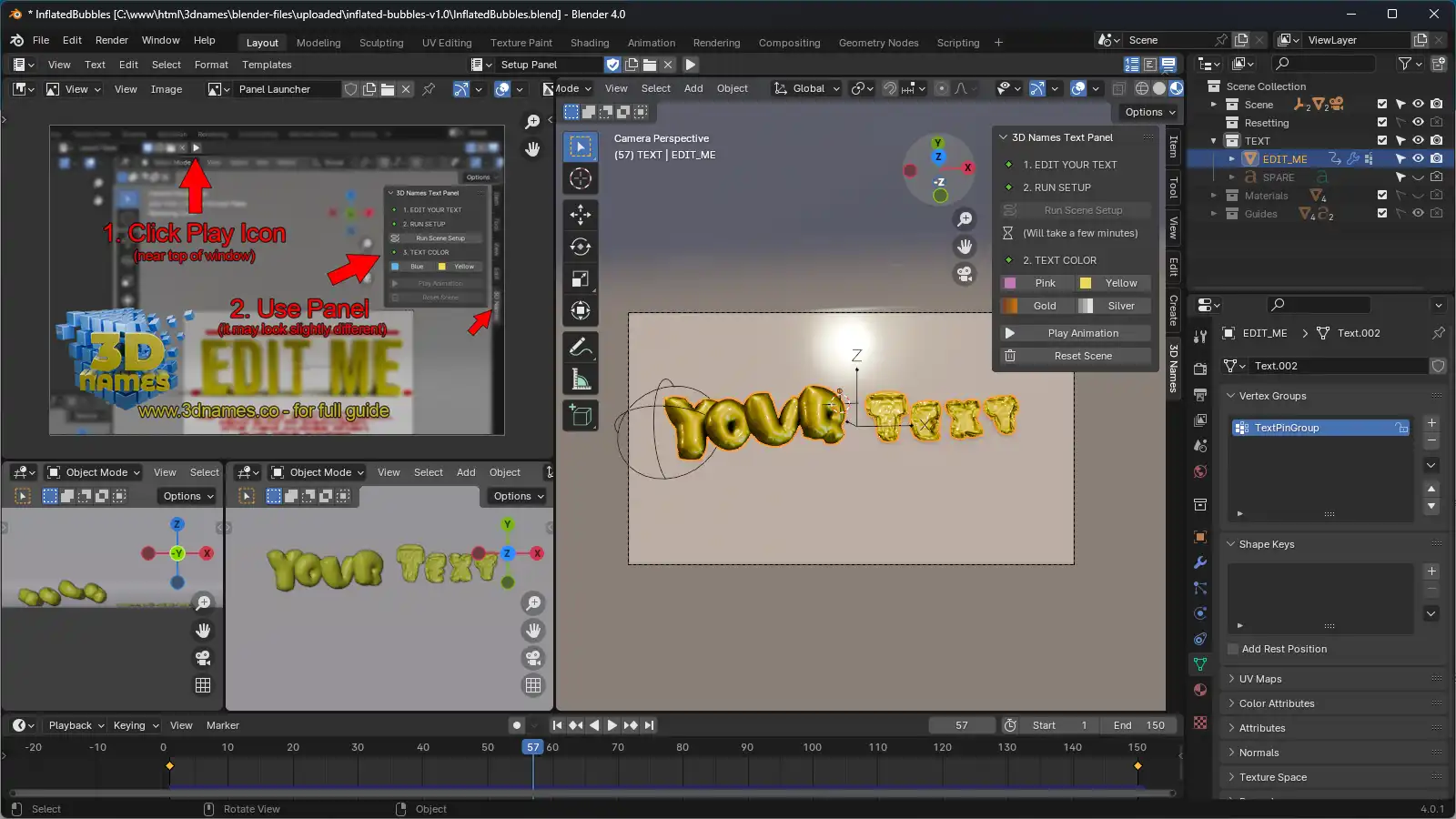Image resolution: width=1456 pixels, height=819 pixels.
Task: Toggle render camera icon for EDIT_ME object
Action: point(1436,159)
